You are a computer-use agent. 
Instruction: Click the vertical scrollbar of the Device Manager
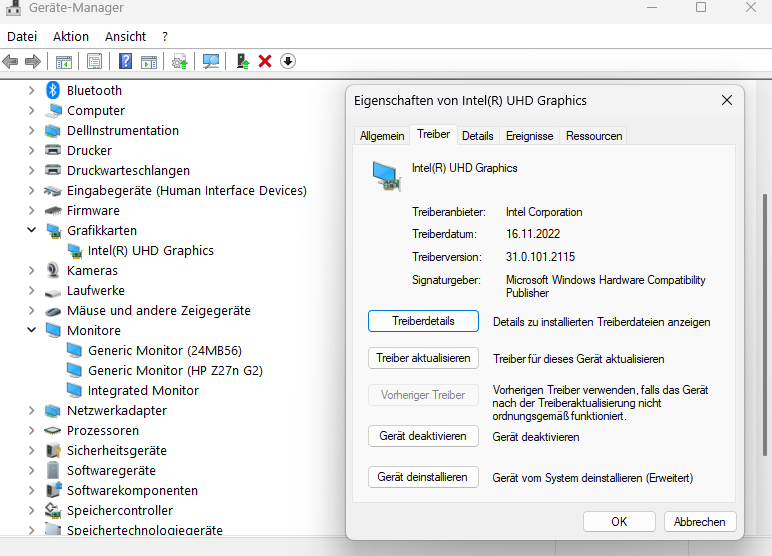[765, 325]
